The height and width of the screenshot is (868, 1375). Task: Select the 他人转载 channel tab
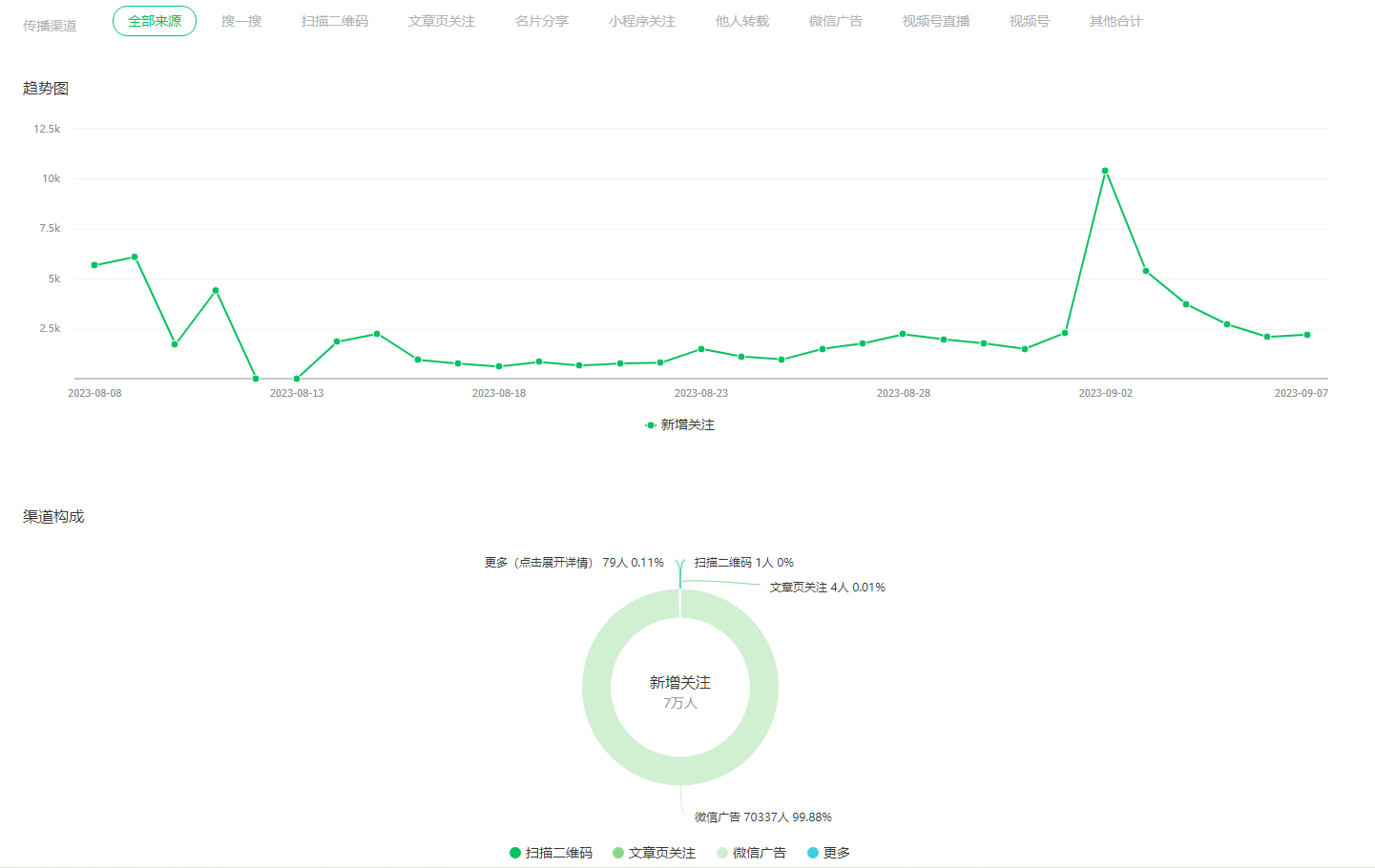pyautogui.click(x=742, y=21)
